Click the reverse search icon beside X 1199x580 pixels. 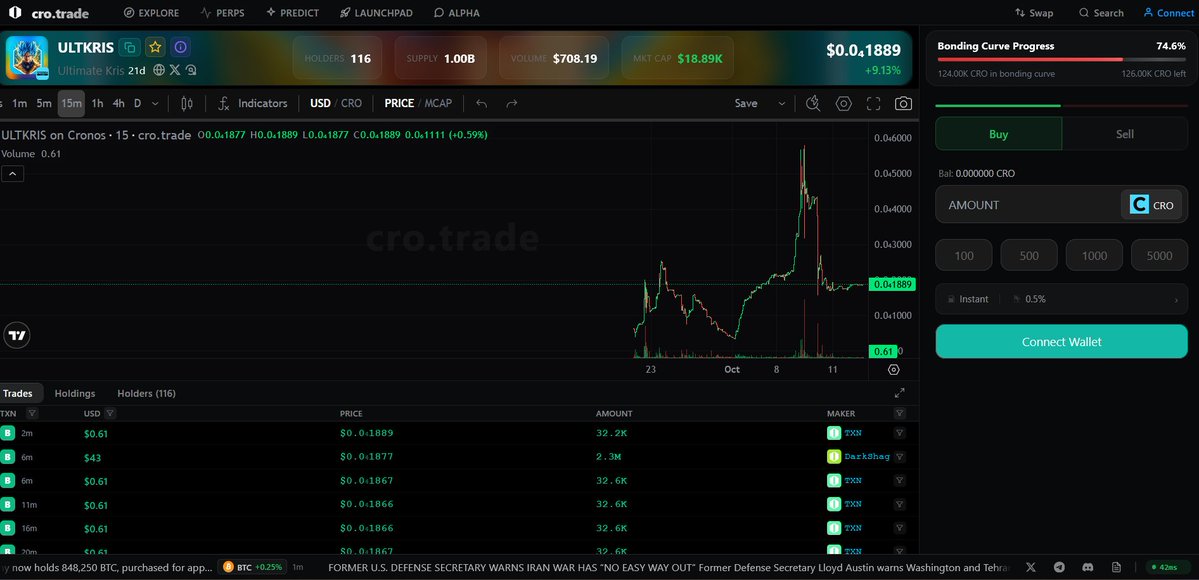[x=191, y=70]
